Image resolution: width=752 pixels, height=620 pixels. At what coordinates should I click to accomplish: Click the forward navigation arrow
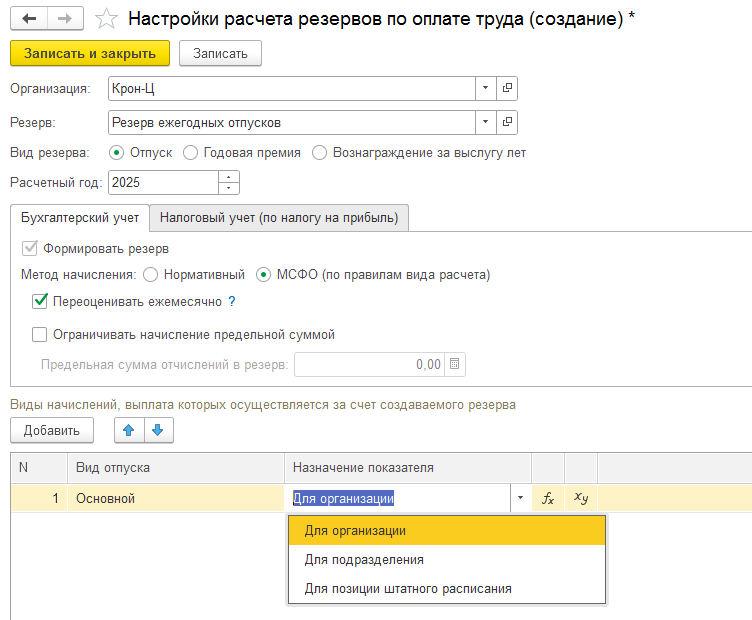pyautogui.click(x=65, y=19)
